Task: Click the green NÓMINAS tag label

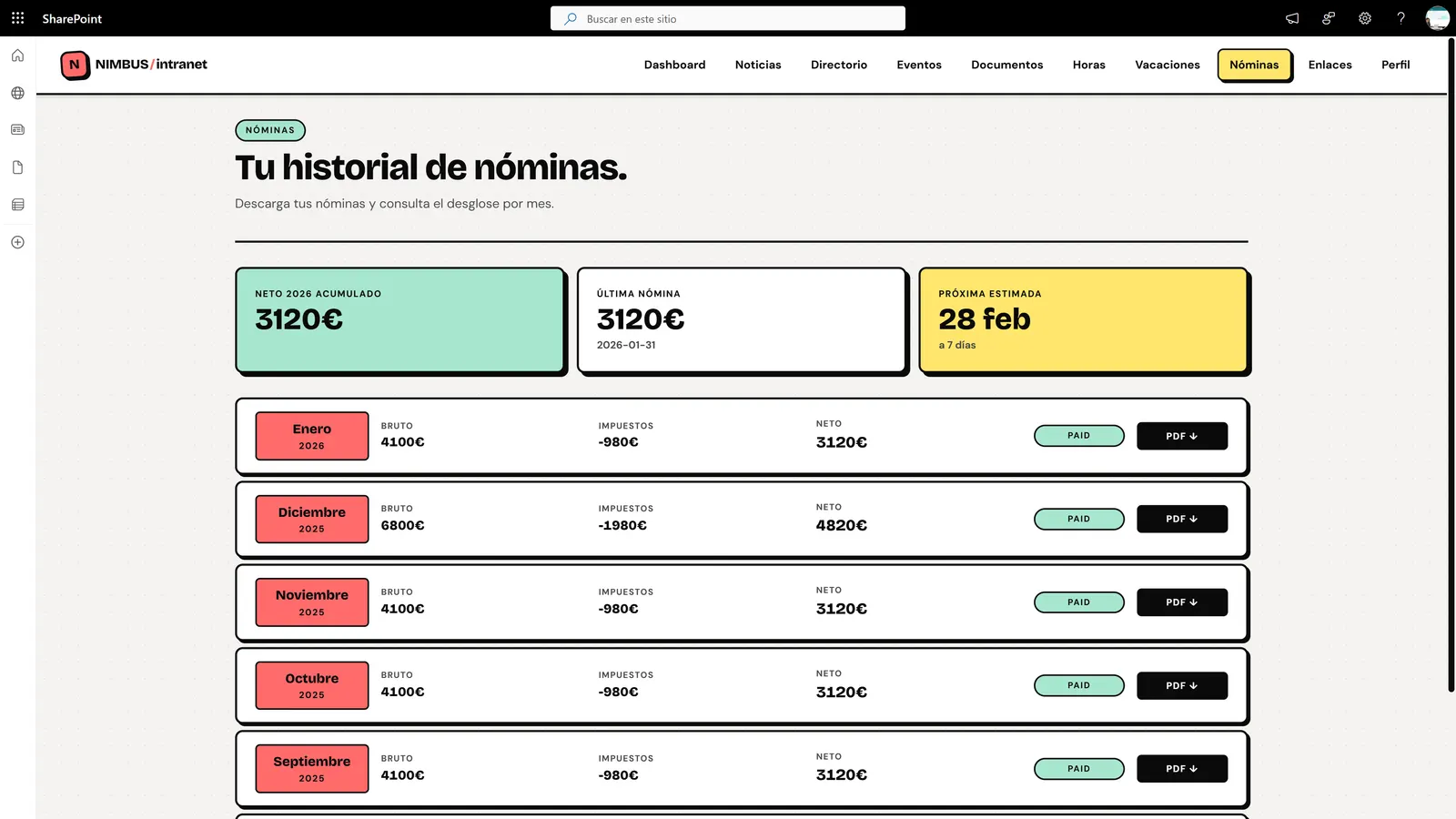Action: [x=270, y=130]
